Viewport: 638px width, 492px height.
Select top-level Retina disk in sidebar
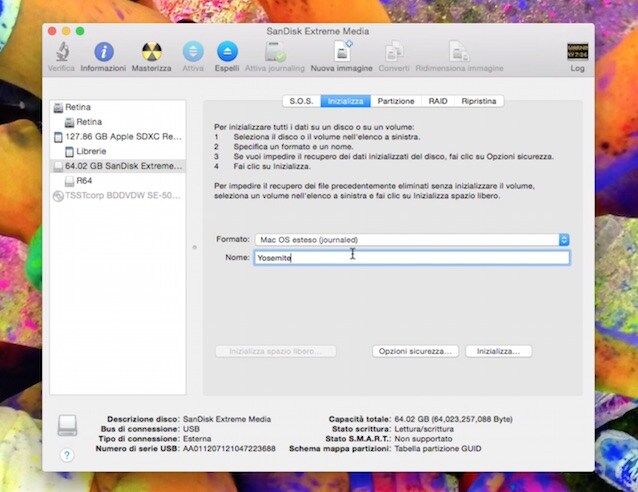pos(118,107)
